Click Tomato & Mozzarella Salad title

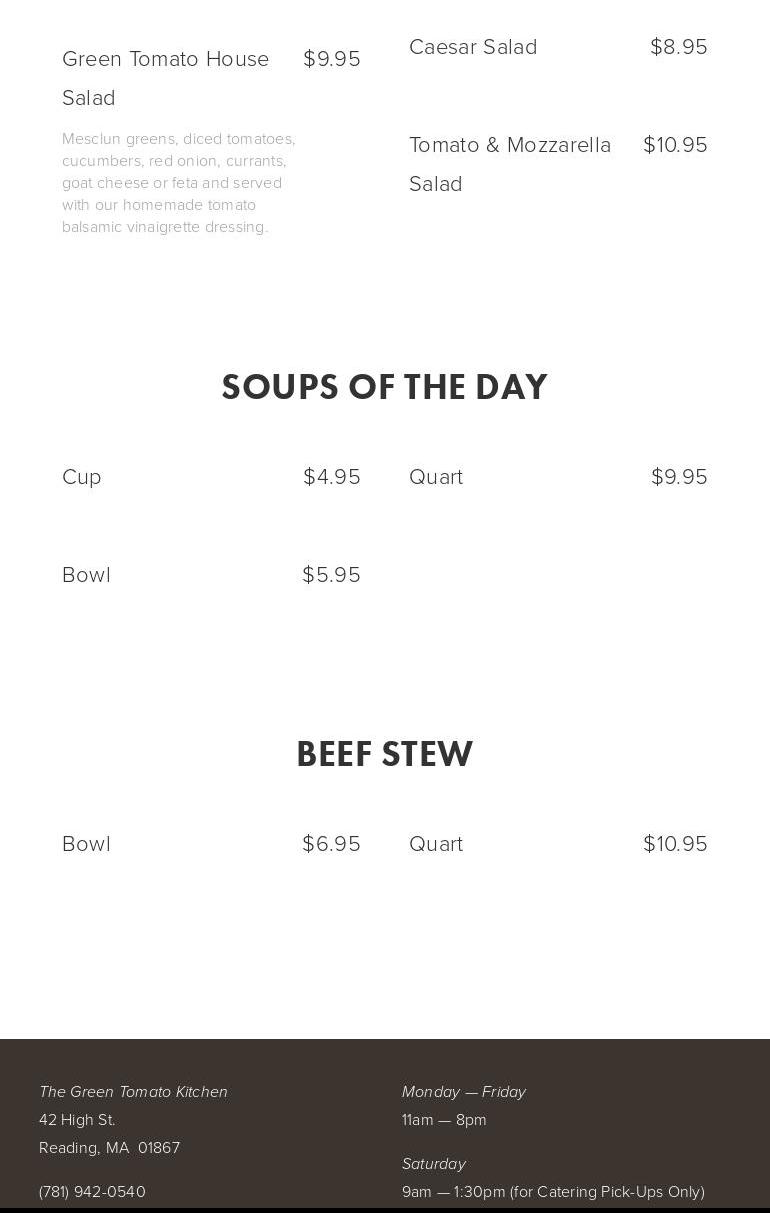point(510,164)
